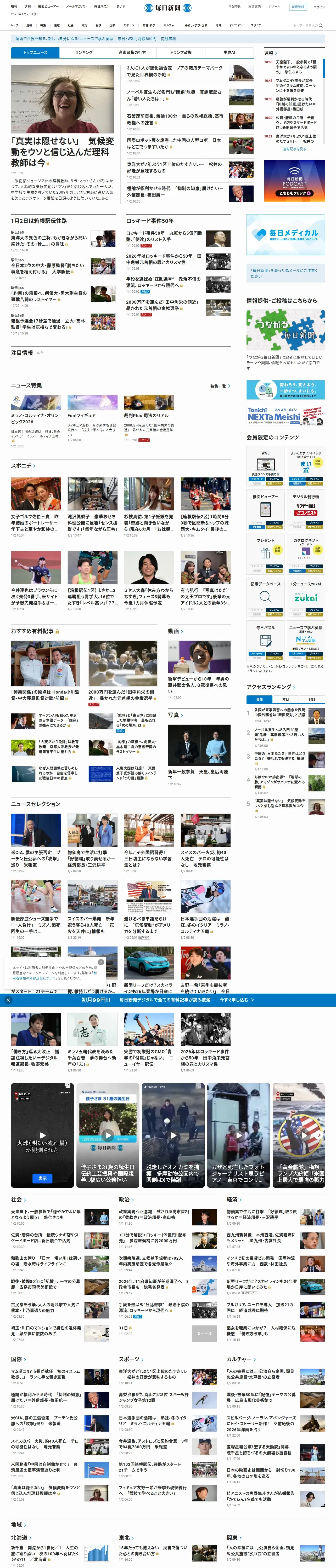Open the 毎日メディカル banner
This screenshot has width=336, height=1568.
pyautogui.click(x=285, y=235)
